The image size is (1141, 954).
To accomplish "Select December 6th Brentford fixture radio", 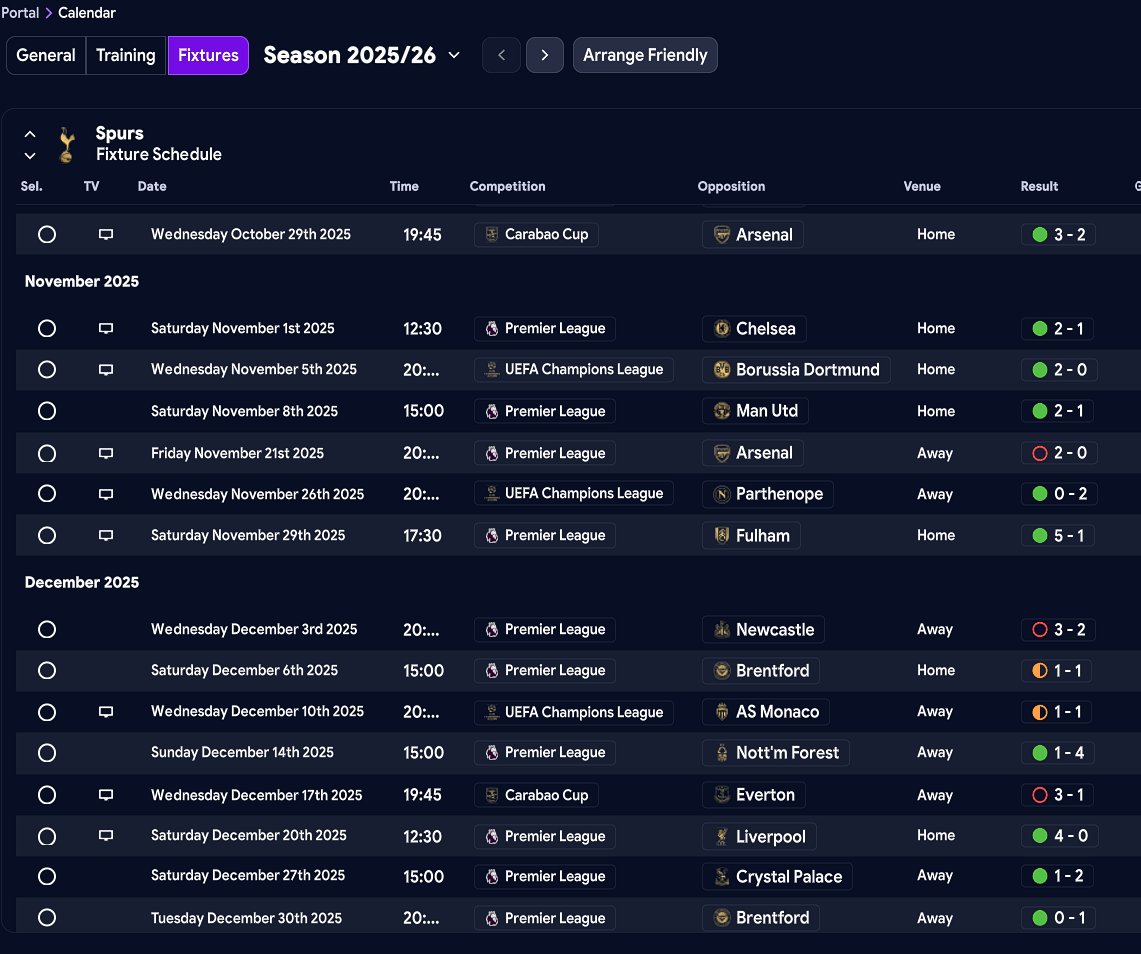I will click(x=47, y=670).
